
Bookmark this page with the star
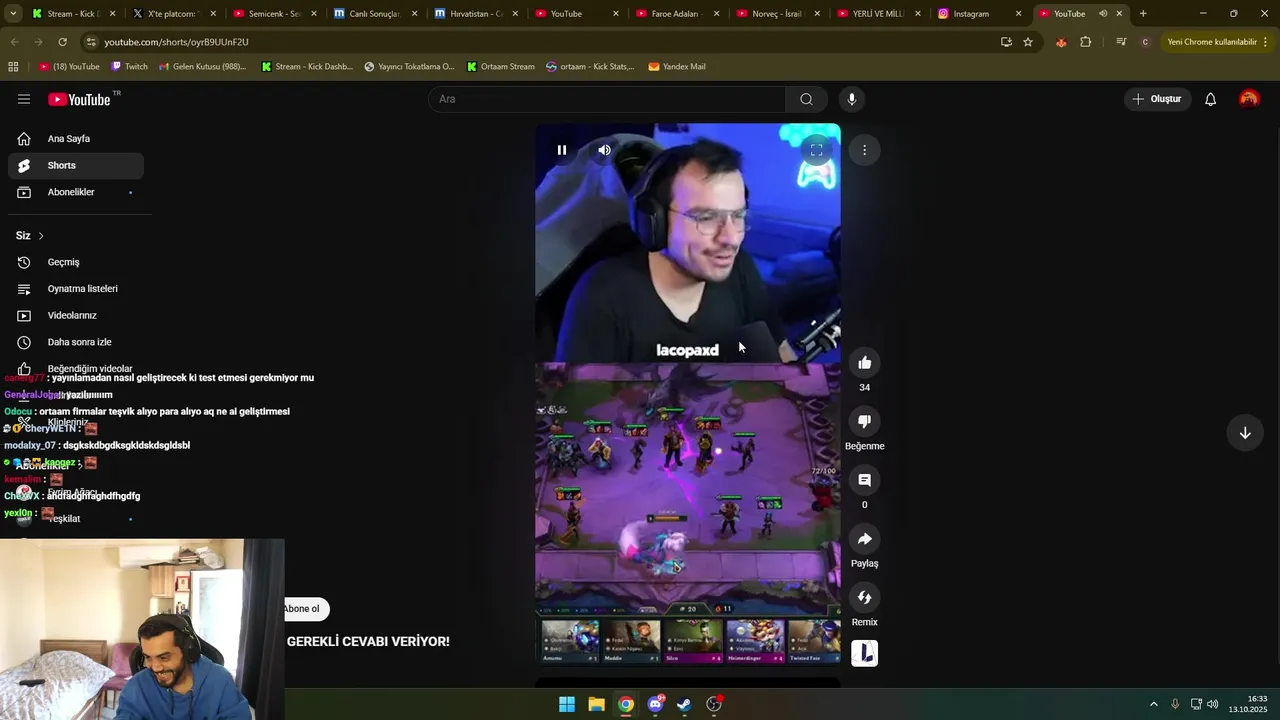click(1028, 42)
